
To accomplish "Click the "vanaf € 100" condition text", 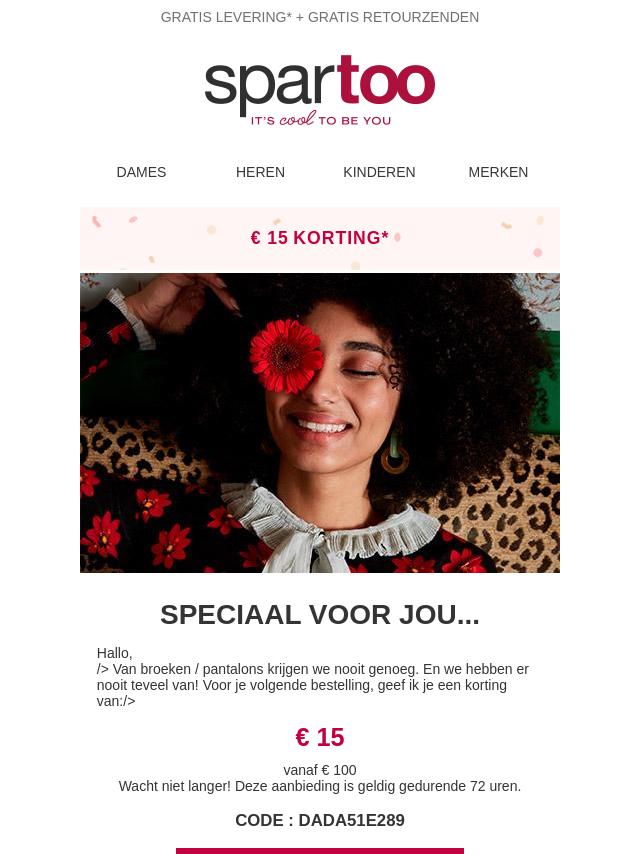I will [320, 770].
